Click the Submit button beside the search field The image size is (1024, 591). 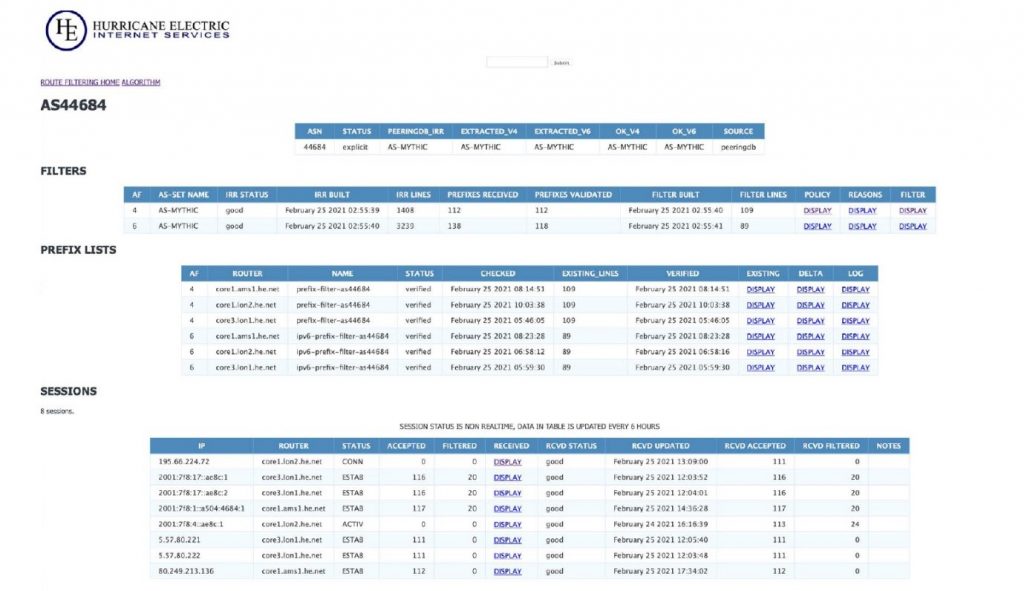coord(561,63)
